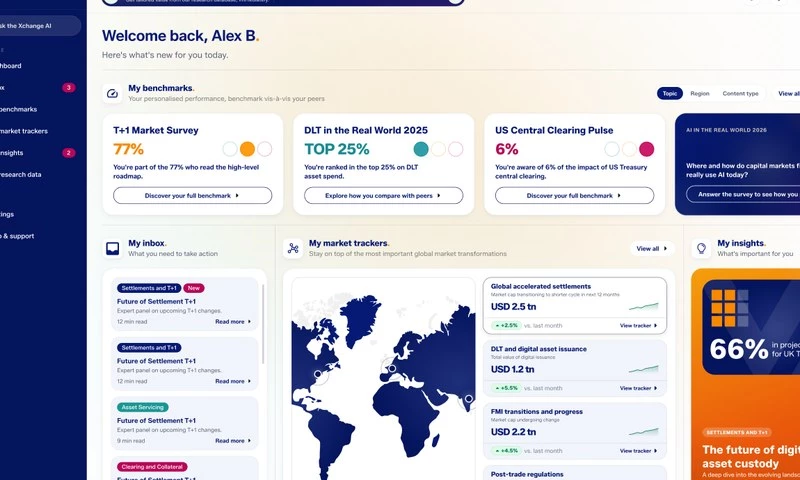Open support in the sidebar
The height and width of the screenshot is (480, 800).
(17, 236)
